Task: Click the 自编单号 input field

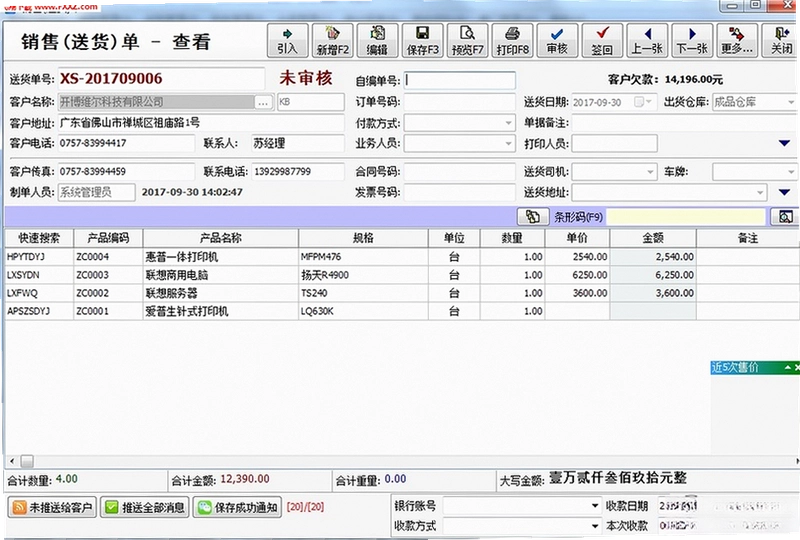Action: pyautogui.click(x=460, y=81)
